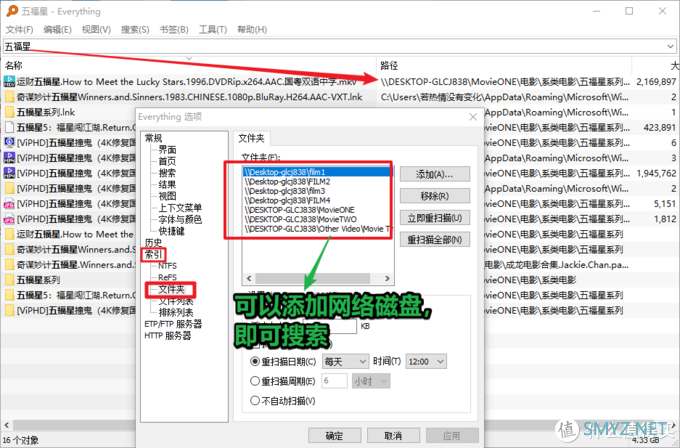Click folder icon of 奇谋妙计五福星Winners.and.S folder row

point(9,249)
